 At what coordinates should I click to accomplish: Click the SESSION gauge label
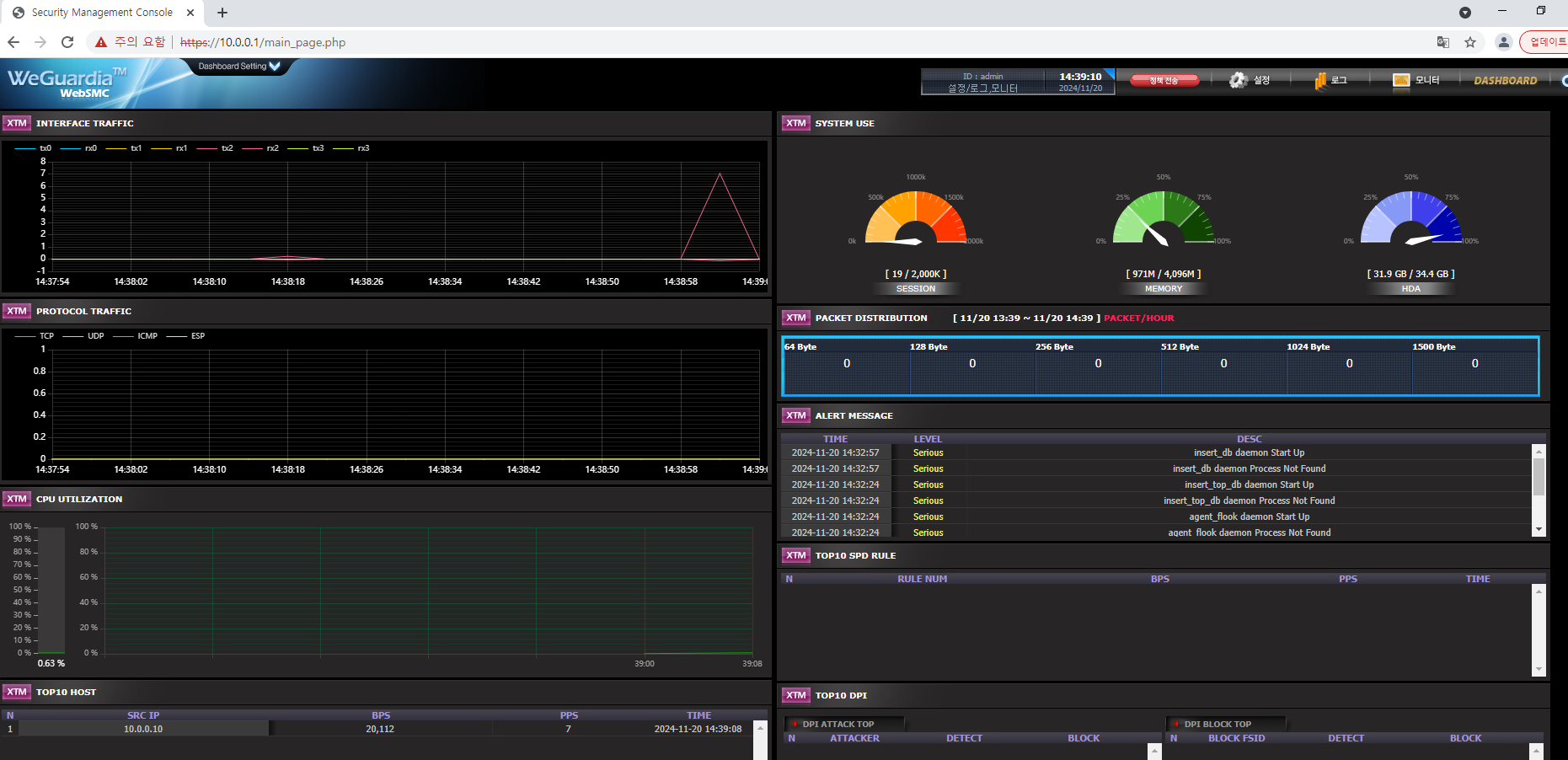(916, 288)
